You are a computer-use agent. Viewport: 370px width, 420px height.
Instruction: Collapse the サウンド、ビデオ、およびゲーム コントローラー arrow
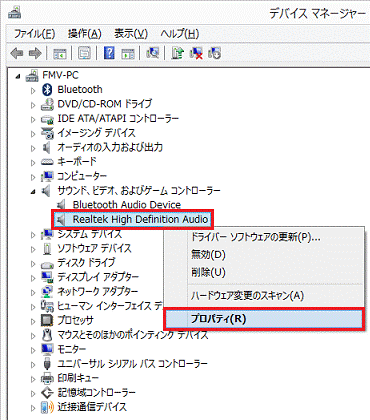coord(33,192)
